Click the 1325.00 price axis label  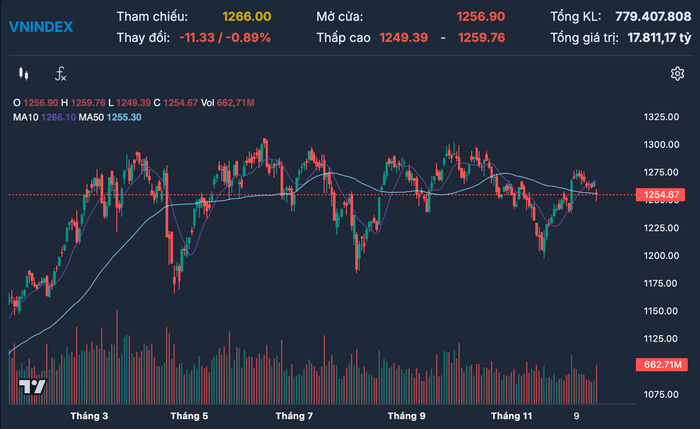pos(661,117)
